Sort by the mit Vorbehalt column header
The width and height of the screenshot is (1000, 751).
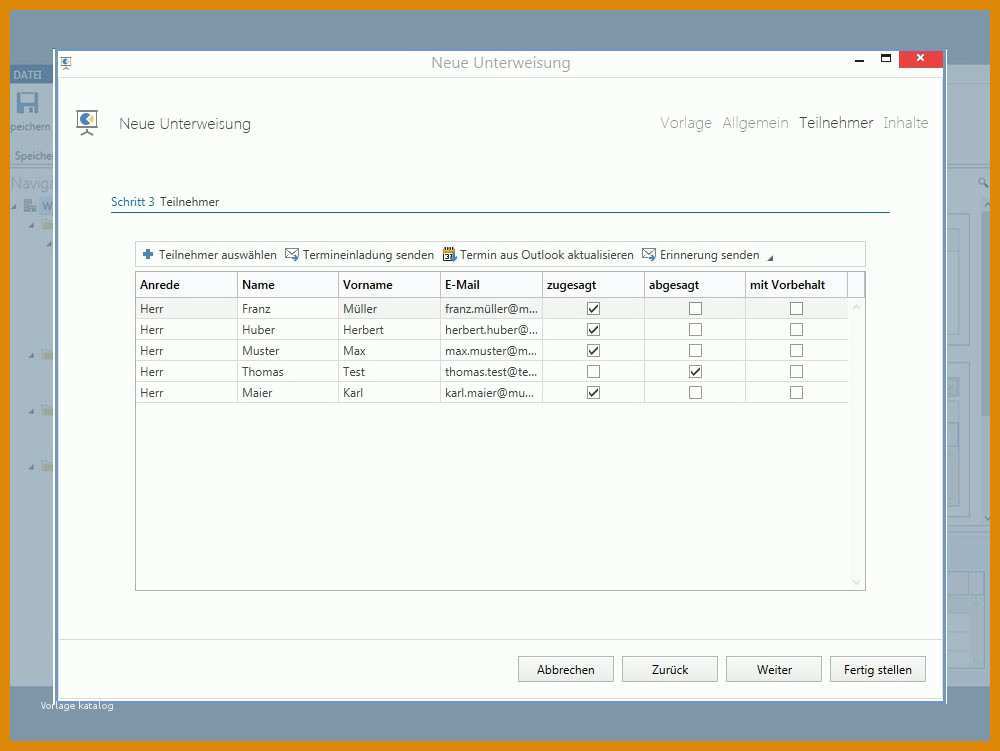[796, 284]
